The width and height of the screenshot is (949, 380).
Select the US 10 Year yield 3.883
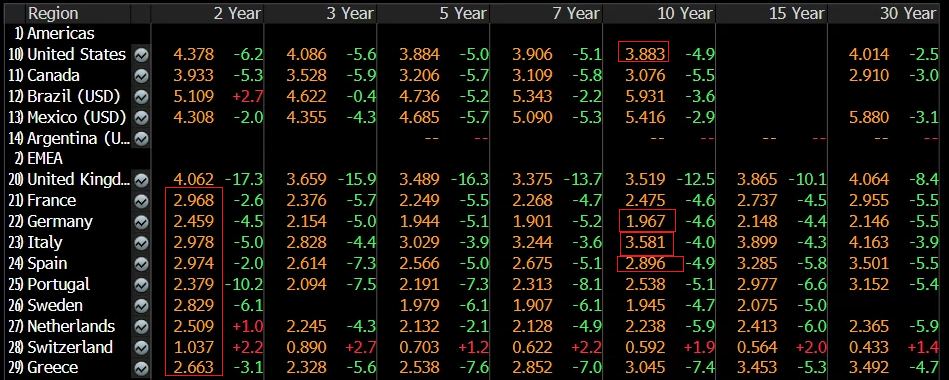tap(643, 53)
